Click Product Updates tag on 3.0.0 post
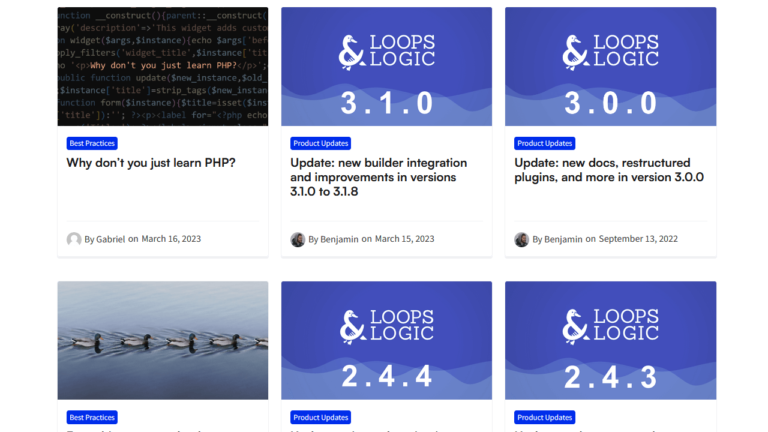 [x=545, y=143]
